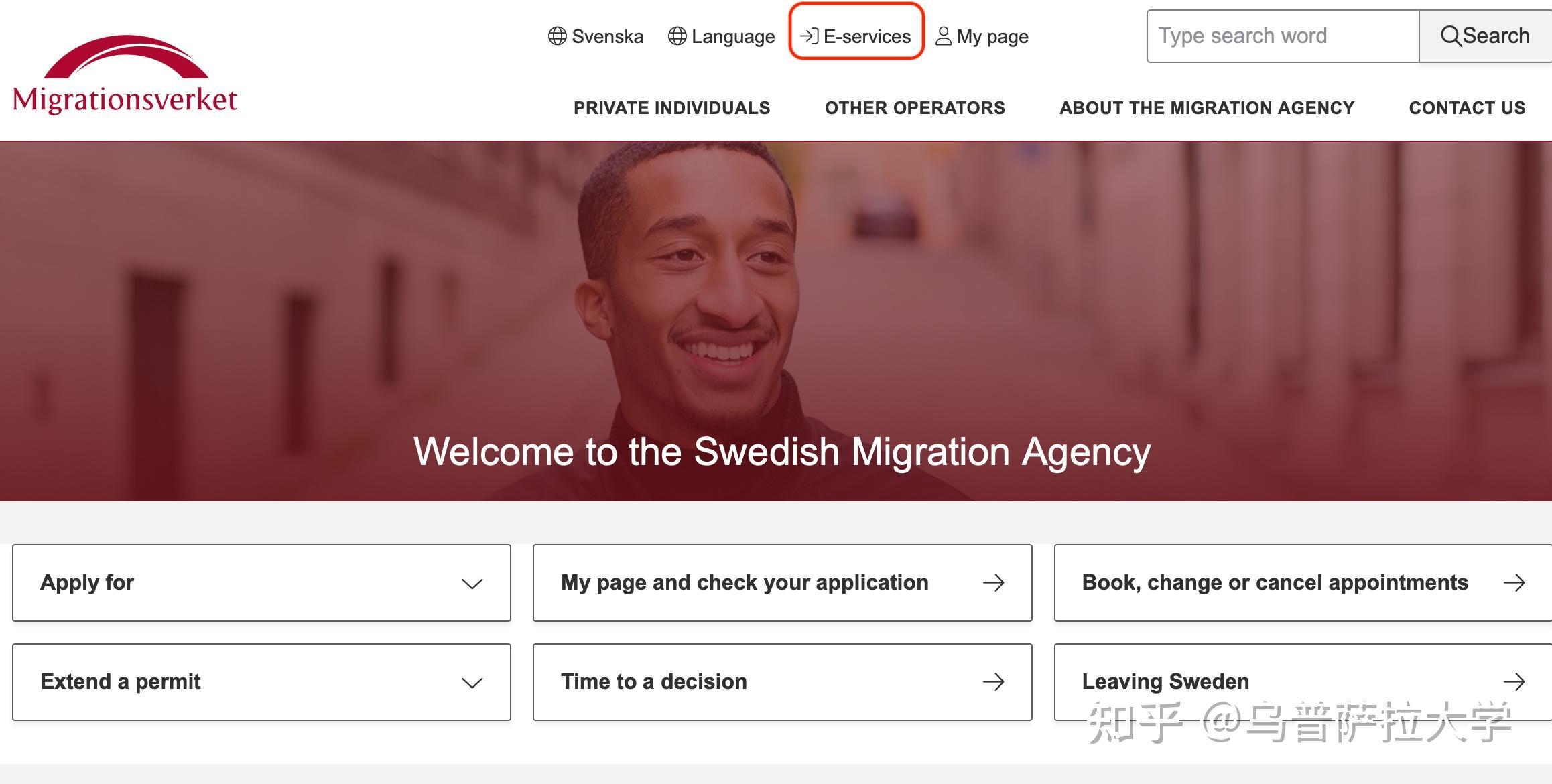
Task: Click the magnifying glass icon in Search button
Action: coord(1451,36)
